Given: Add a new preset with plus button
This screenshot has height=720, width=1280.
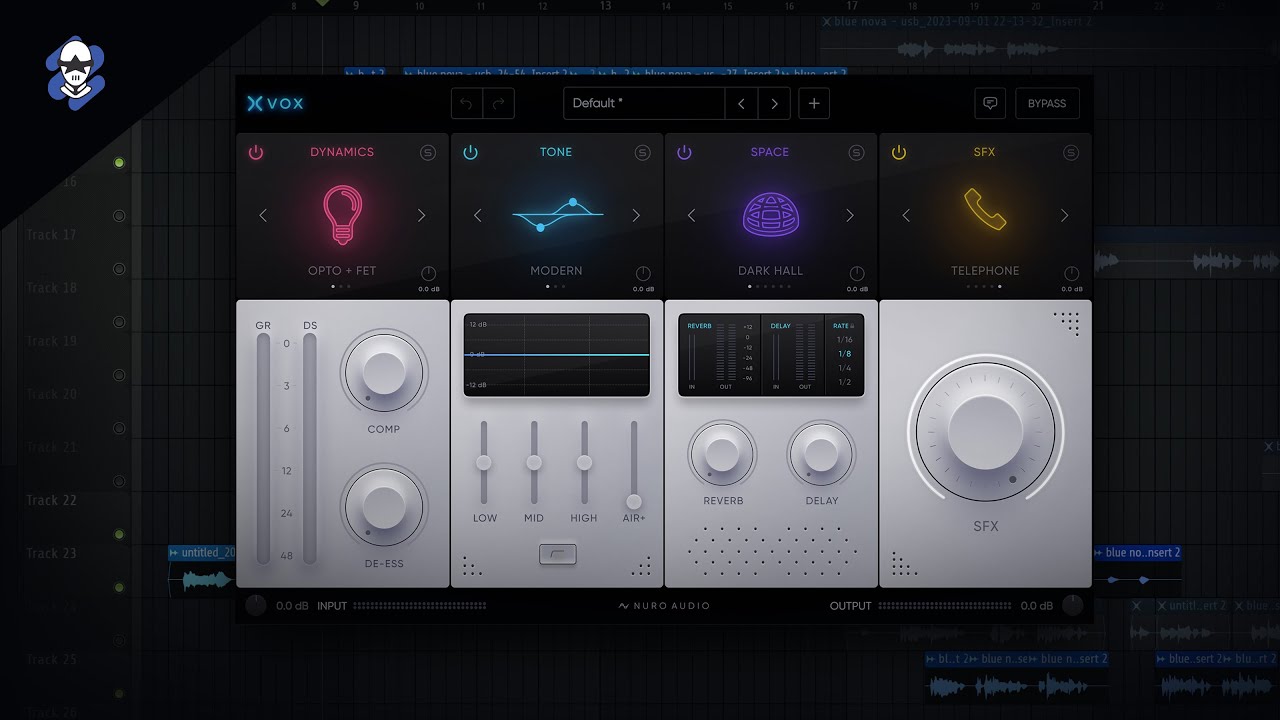Looking at the screenshot, I should [814, 103].
